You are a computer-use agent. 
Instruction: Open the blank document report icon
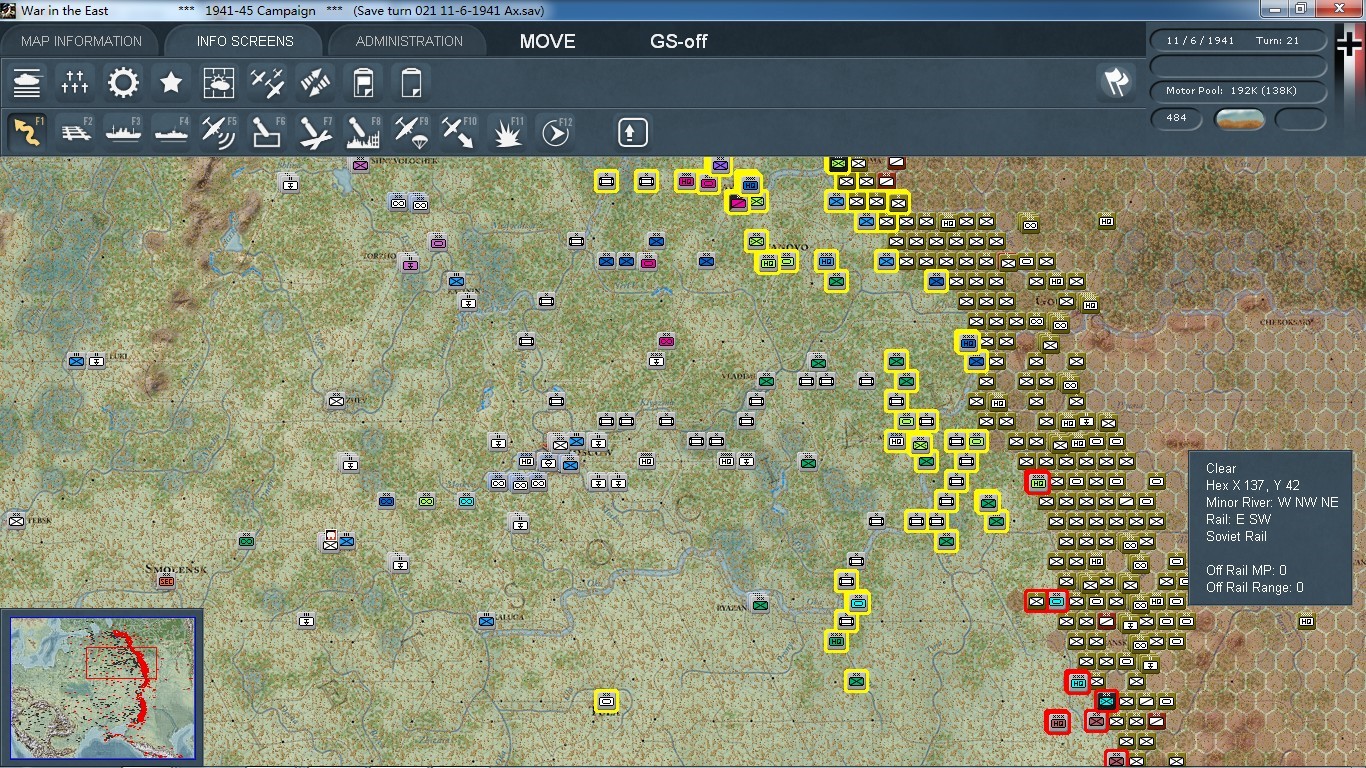pos(411,82)
